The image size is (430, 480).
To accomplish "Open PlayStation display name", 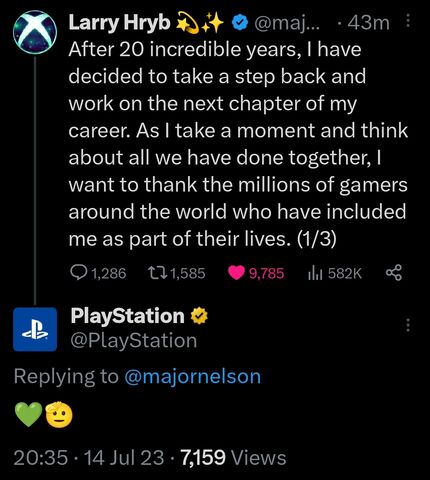I will pyautogui.click(x=127, y=316).
